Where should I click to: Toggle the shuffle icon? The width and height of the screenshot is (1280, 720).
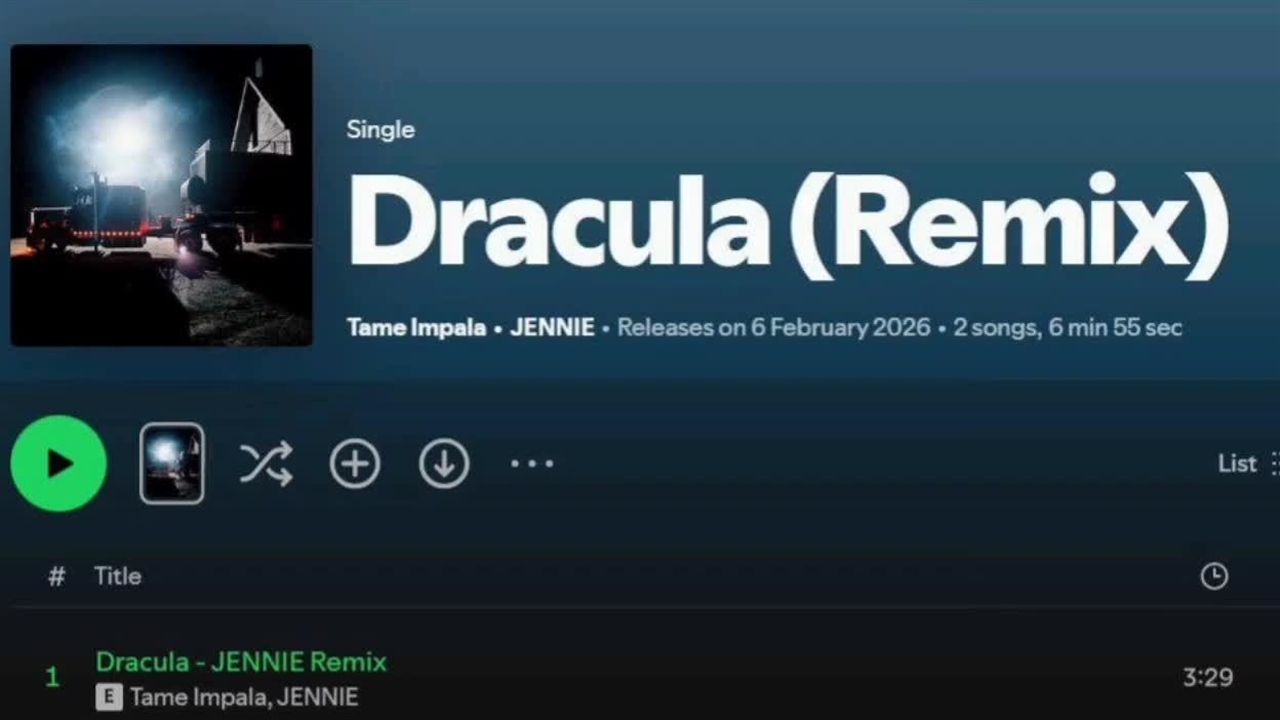[266, 464]
